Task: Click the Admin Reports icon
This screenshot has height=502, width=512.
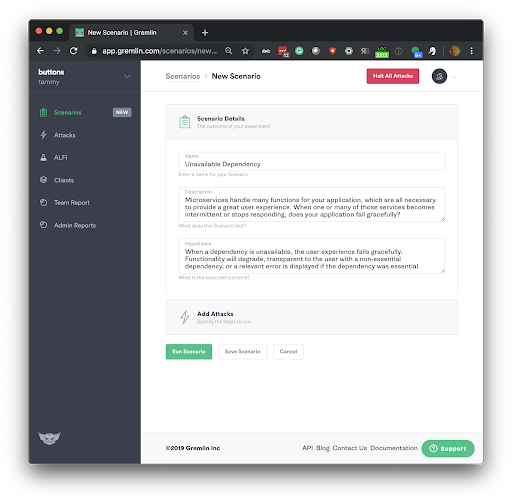Action: pyautogui.click(x=43, y=225)
